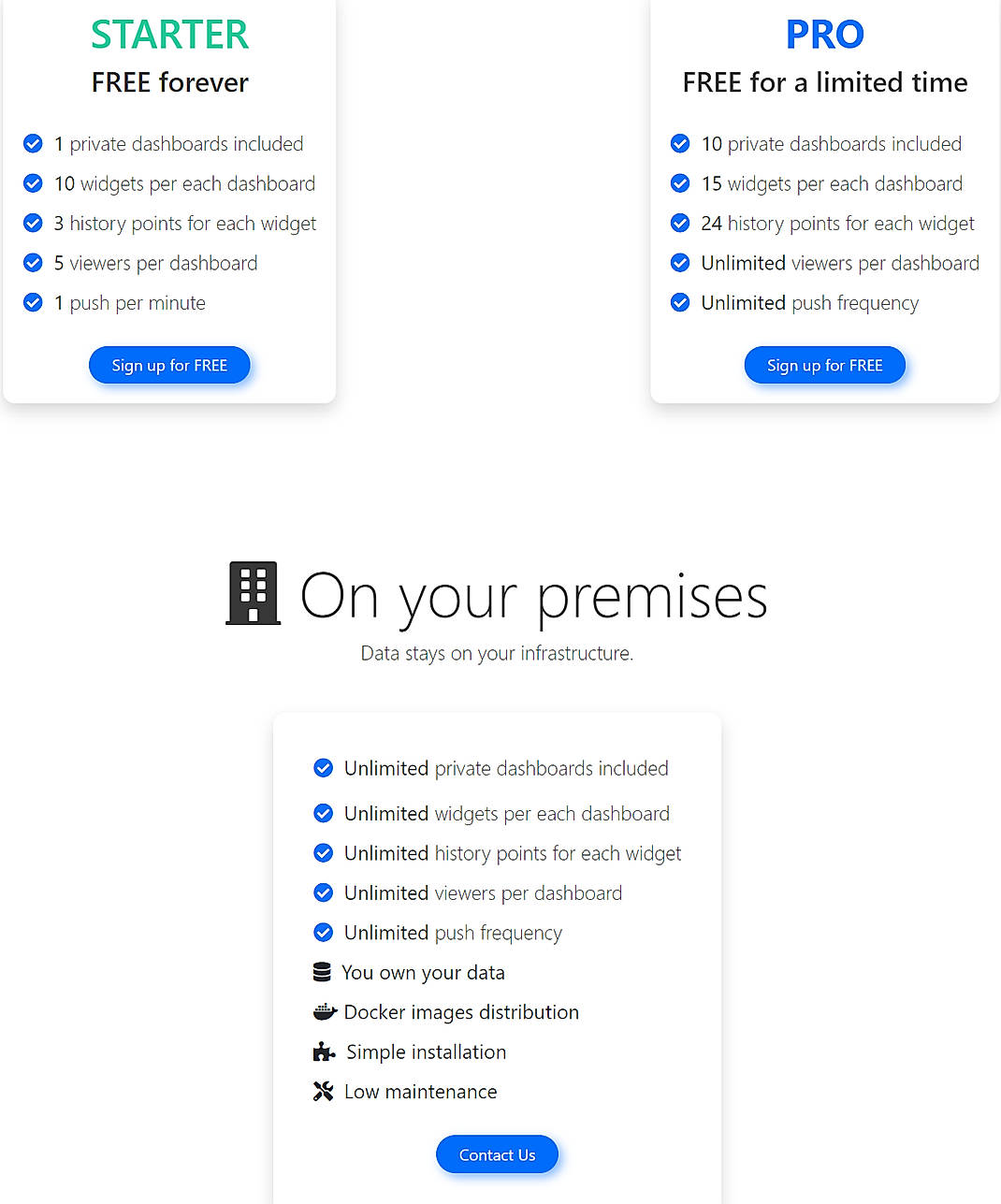Screen dimensions: 1001x1204
Task: Click the On your premises title text
Action: 532,596
